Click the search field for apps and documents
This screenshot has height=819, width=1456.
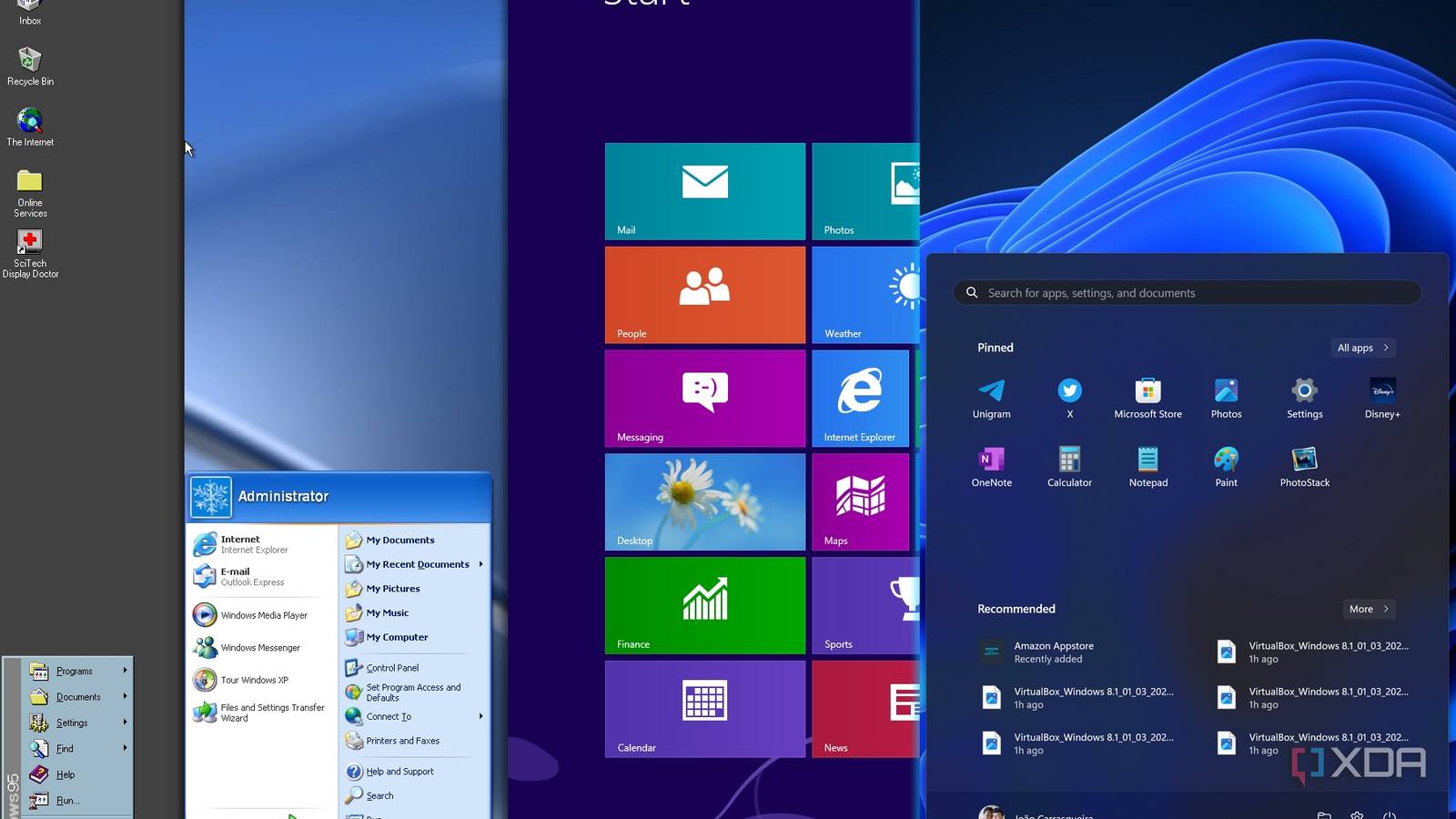coord(1183,292)
